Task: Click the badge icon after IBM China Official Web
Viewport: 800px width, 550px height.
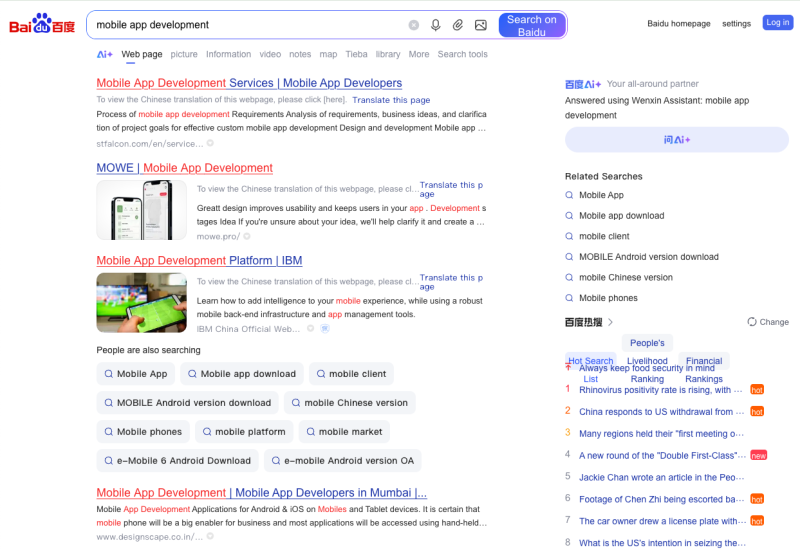Action: pos(325,329)
